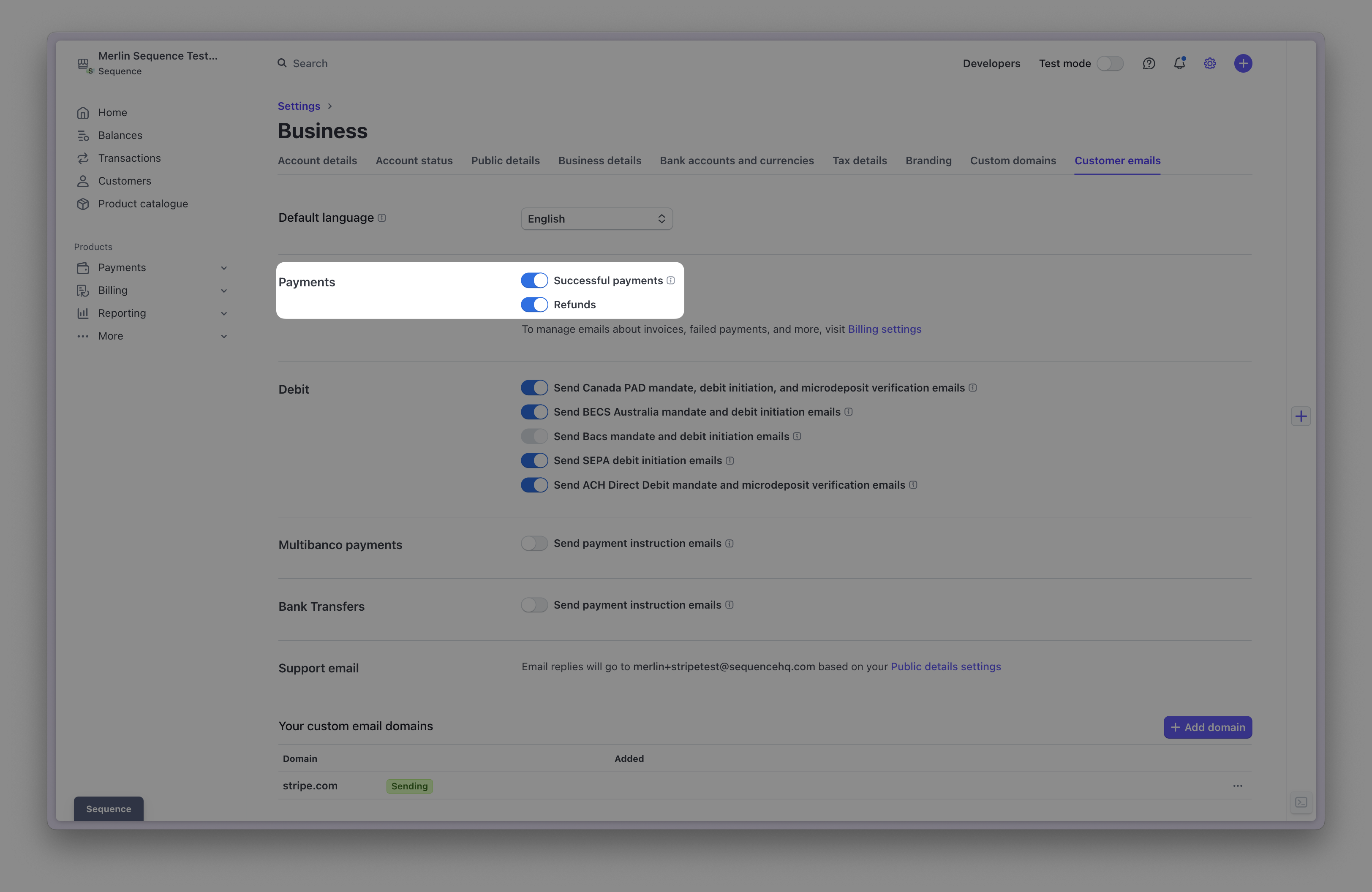Screen dimensions: 1372x892
Task: Click info icon beside Bacs mandate emails
Action: 797,436
